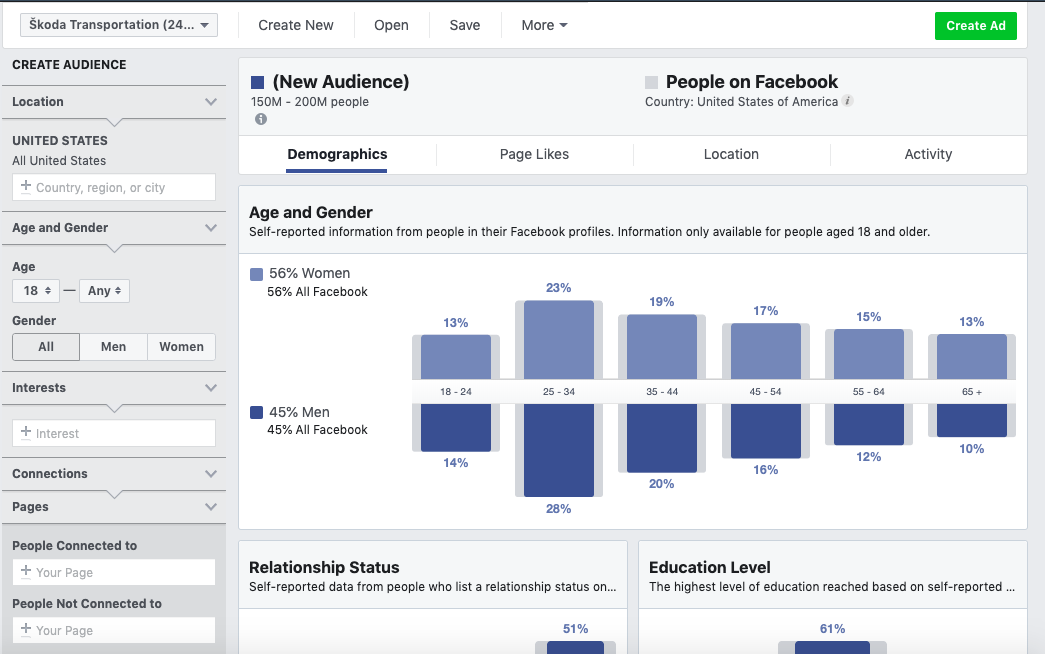Select All gender option

(x=46, y=347)
